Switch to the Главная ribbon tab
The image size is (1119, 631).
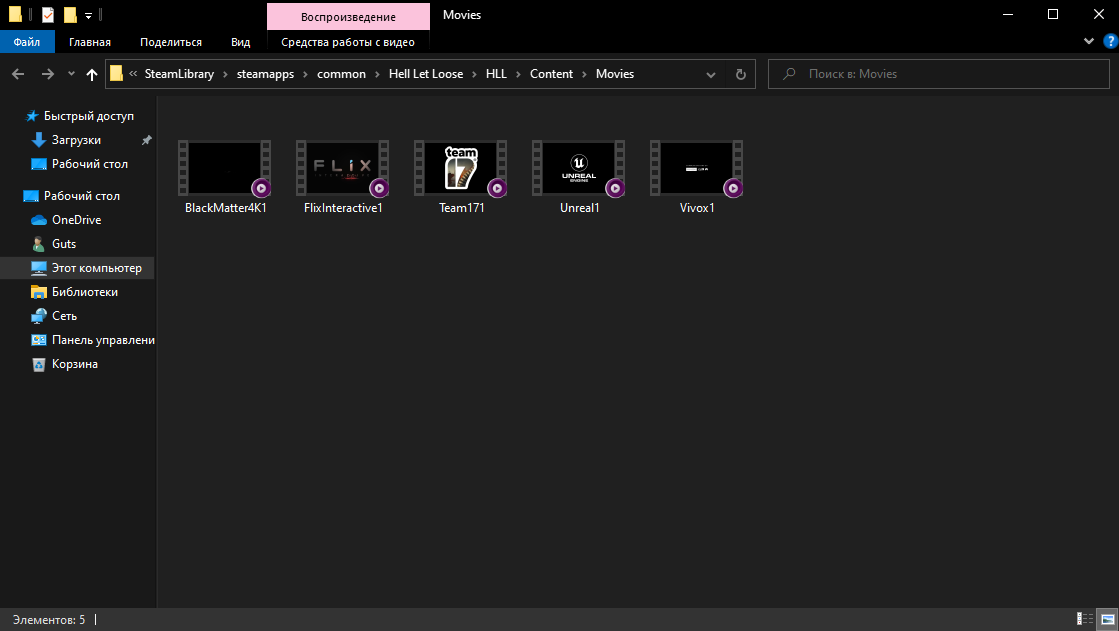coord(90,42)
